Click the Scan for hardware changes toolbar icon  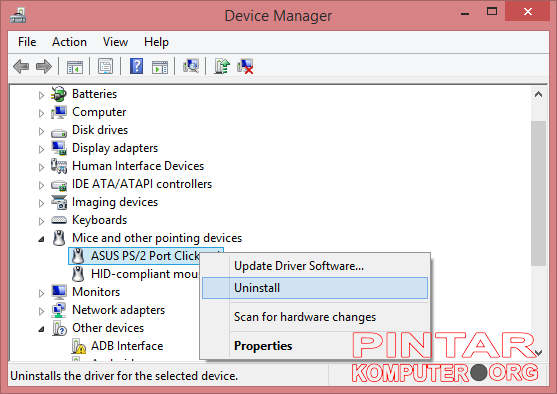[191, 66]
